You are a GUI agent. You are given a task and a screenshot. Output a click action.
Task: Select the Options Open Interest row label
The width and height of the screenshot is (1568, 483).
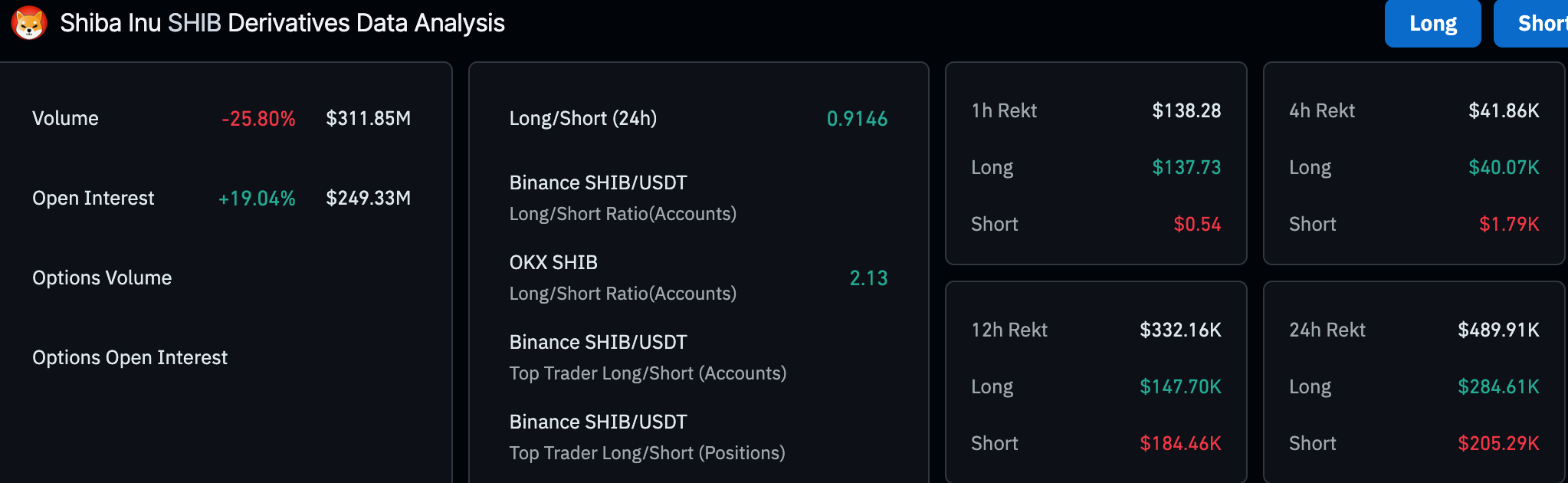tap(130, 357)
